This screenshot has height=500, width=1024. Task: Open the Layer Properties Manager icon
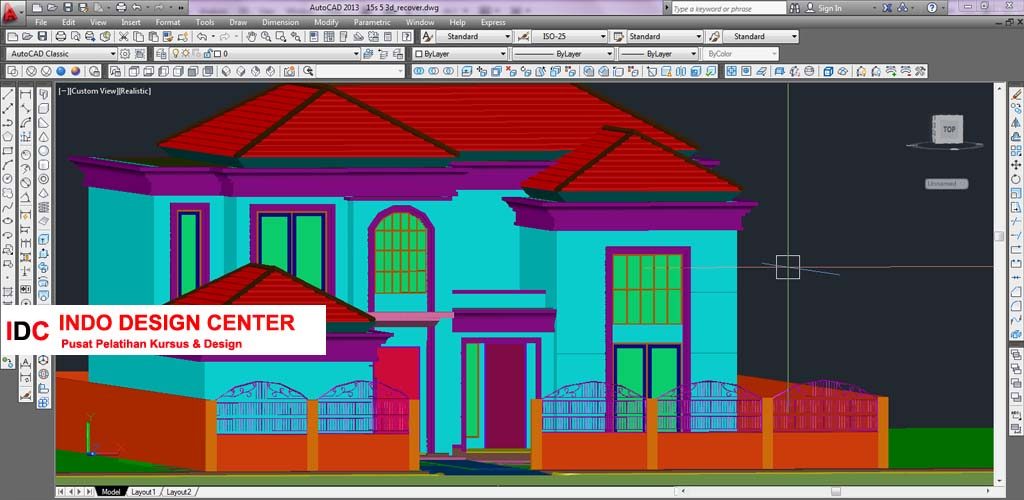(x=161, y=54)
